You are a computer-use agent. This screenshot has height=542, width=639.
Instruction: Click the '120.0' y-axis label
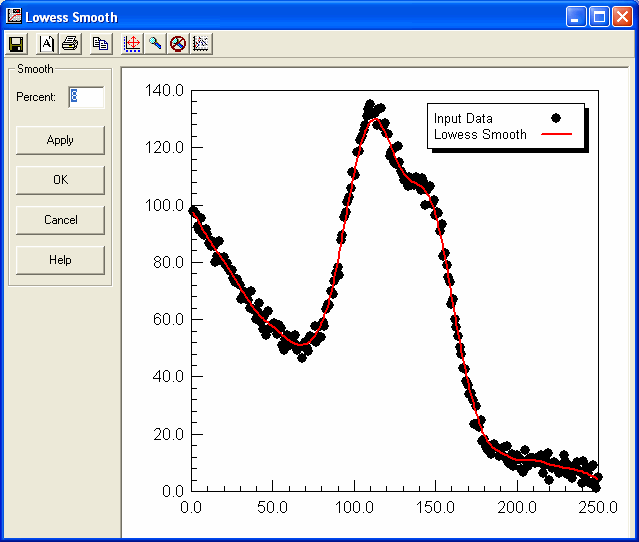tap(164, 148)
